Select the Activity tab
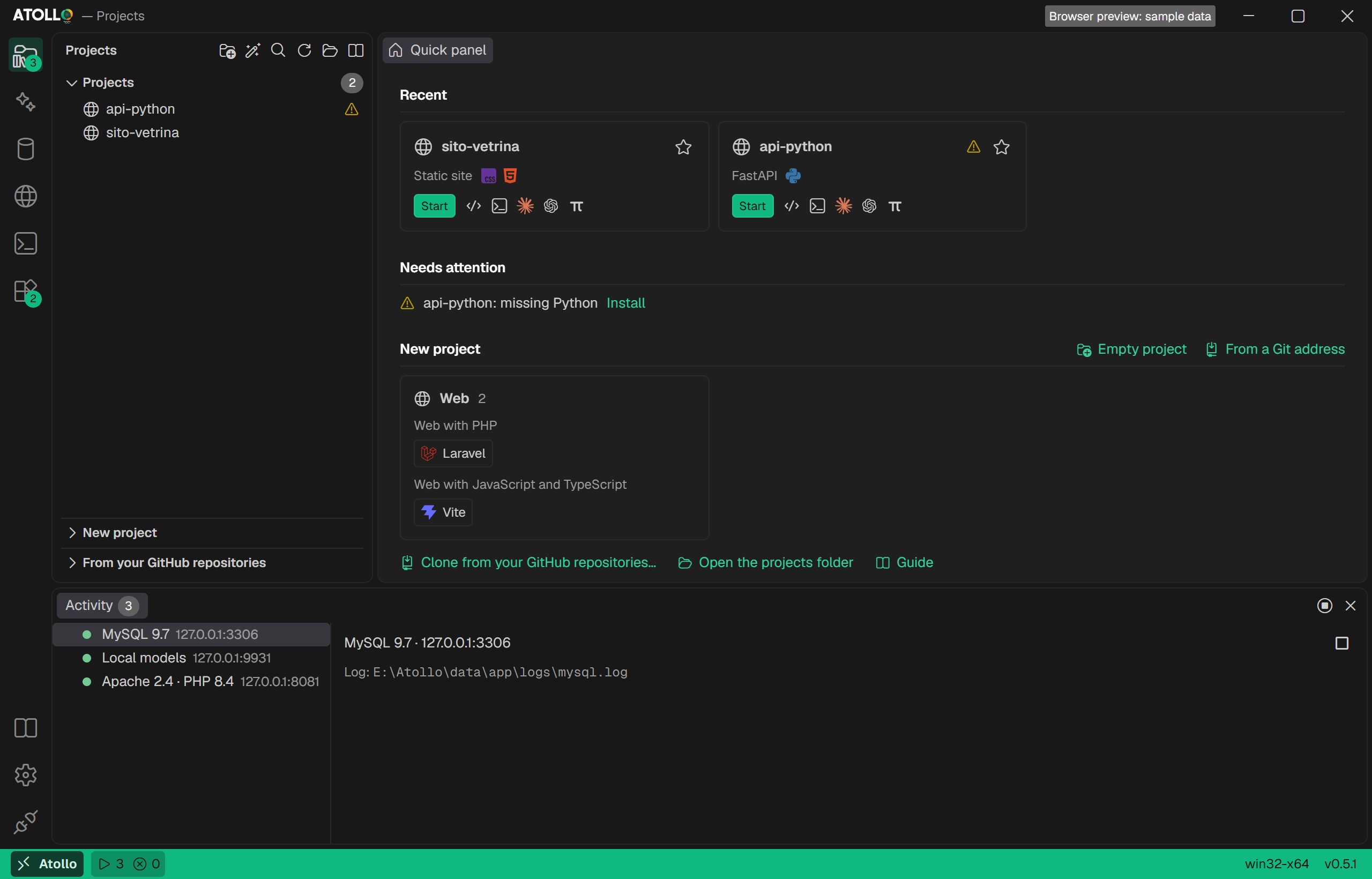The image size is (1372, 879). click(102, 606)
